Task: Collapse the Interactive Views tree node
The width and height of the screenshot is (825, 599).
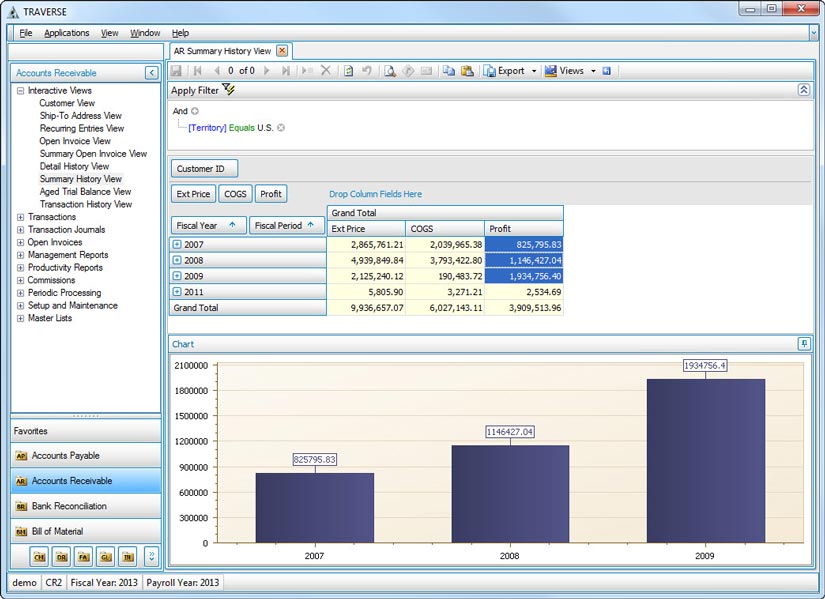Action: pos(21,91)
